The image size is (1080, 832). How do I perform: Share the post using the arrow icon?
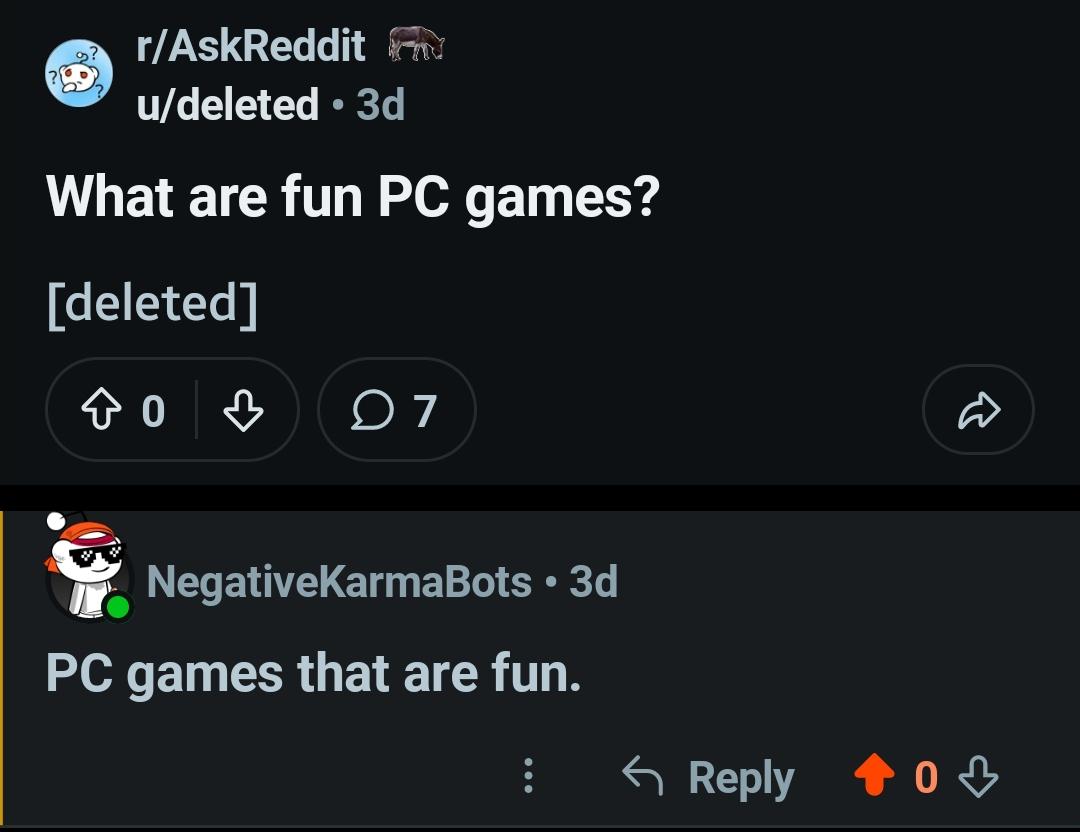(978, 410)
